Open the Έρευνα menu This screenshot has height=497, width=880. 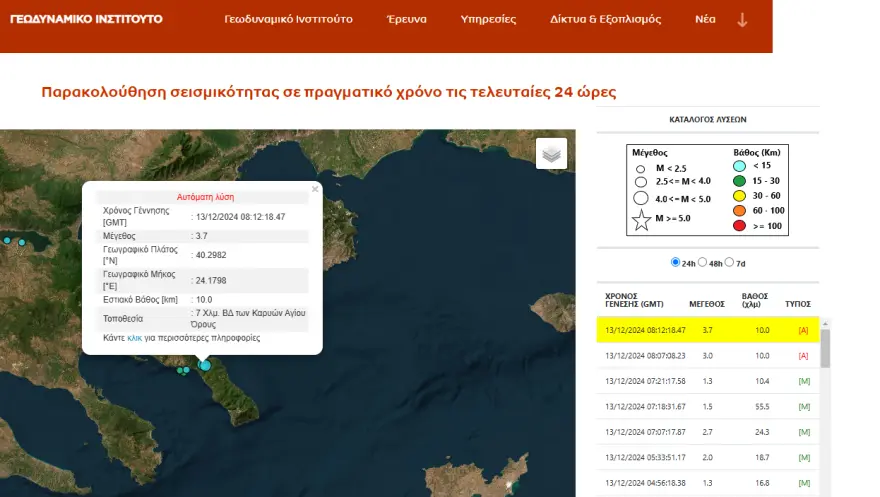tap(407, 20)
